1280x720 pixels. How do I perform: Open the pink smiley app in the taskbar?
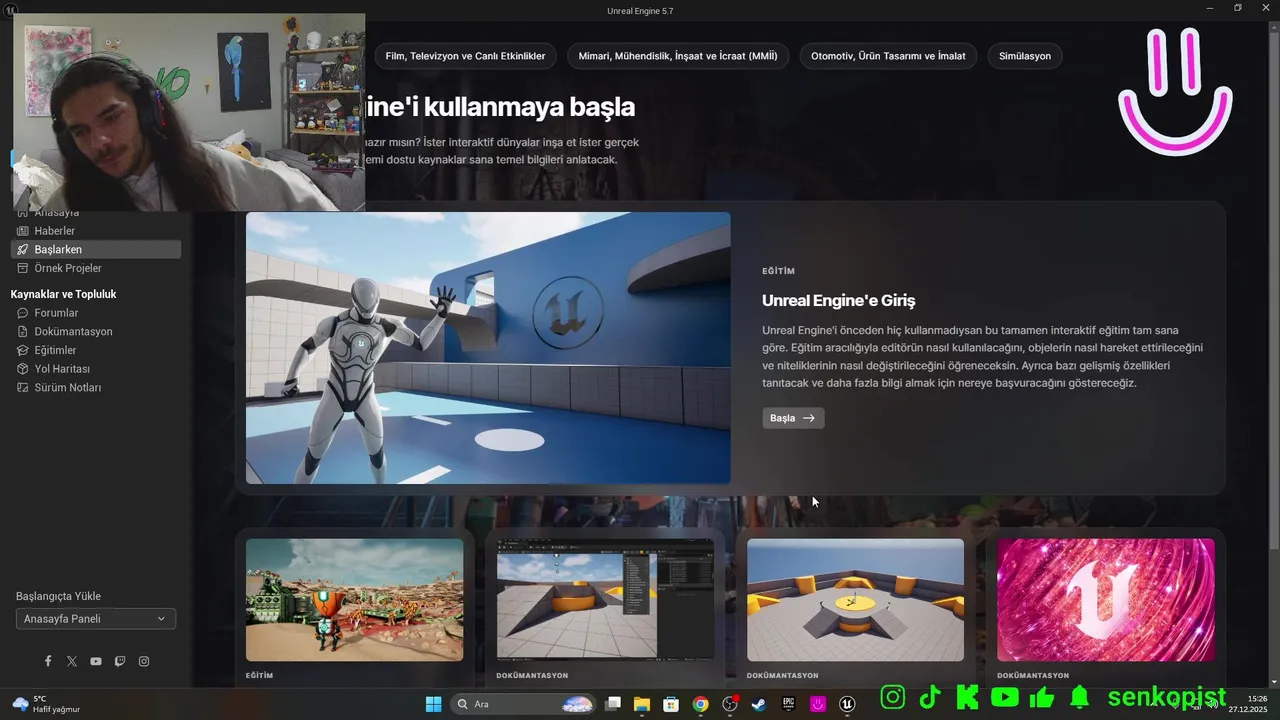coord(818,704)
